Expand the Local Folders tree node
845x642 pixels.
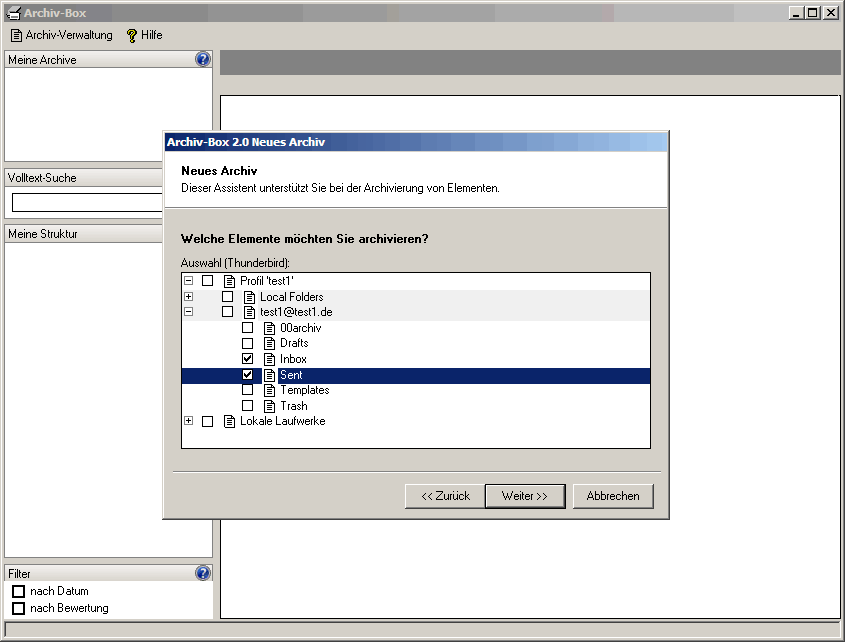[x=188, y=297]
